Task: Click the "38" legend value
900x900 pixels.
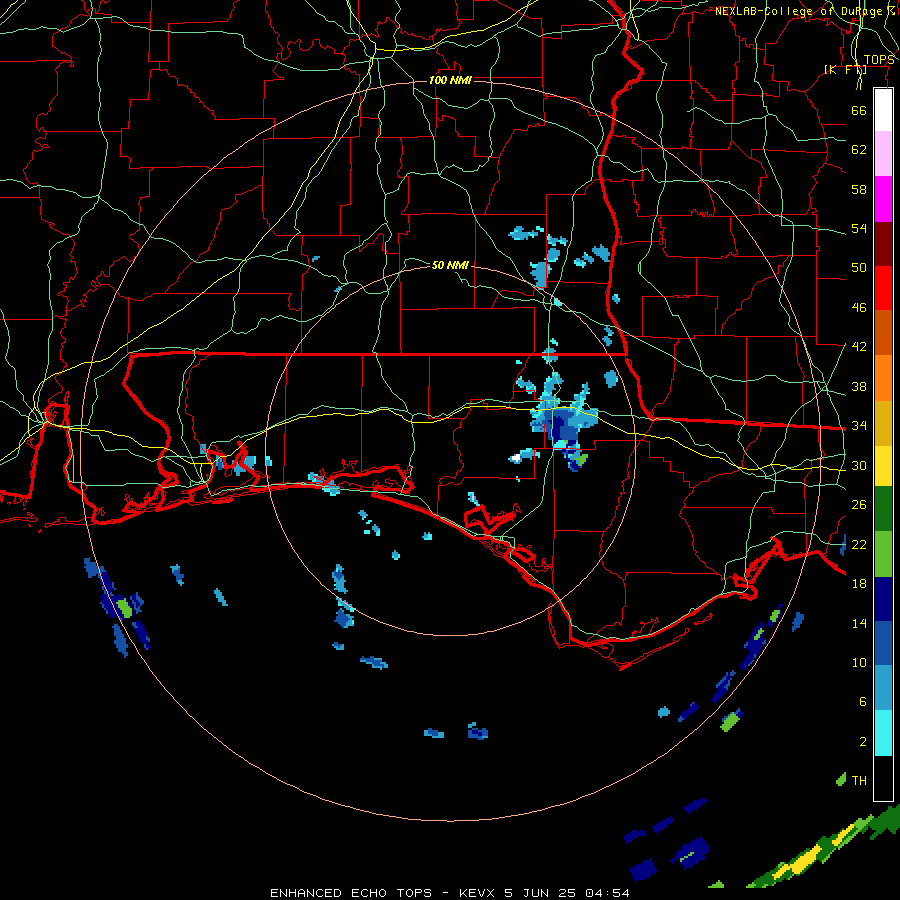Action: pyautogui.click(x=859, y=386)
